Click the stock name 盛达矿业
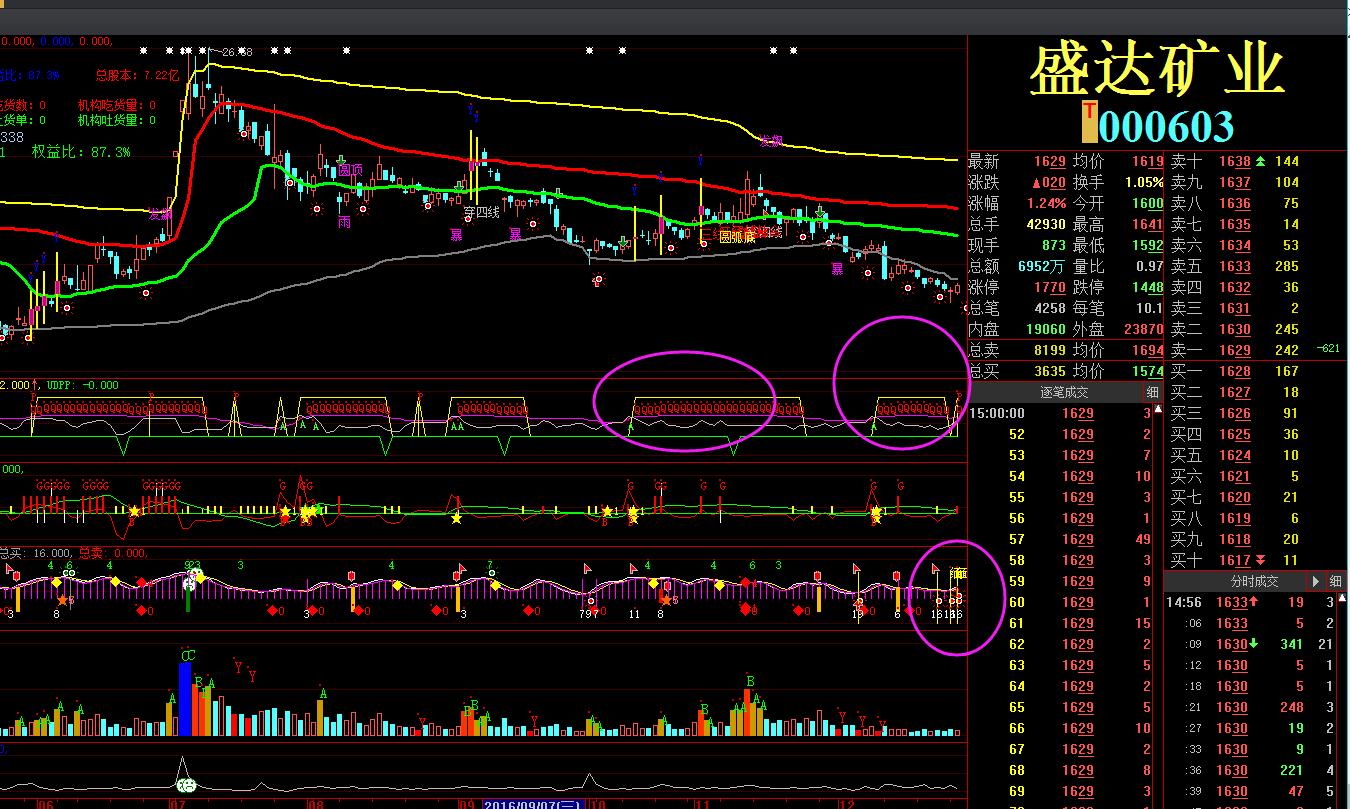The width and height of the screenshot is (1350, 809). (x=1157, y=70)
